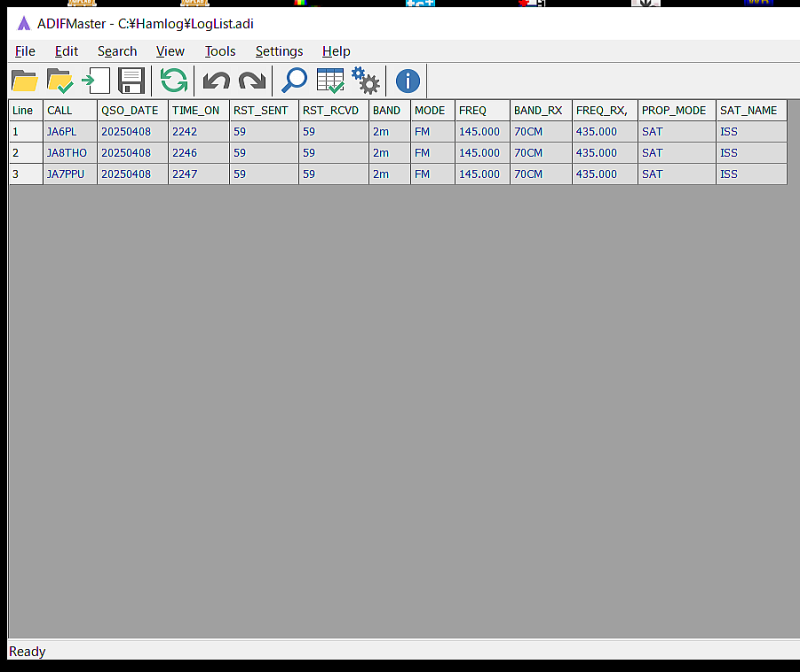Click the RST_SENT column header
Viewport: 800px width, 672px height.
[x=264, y=110]
